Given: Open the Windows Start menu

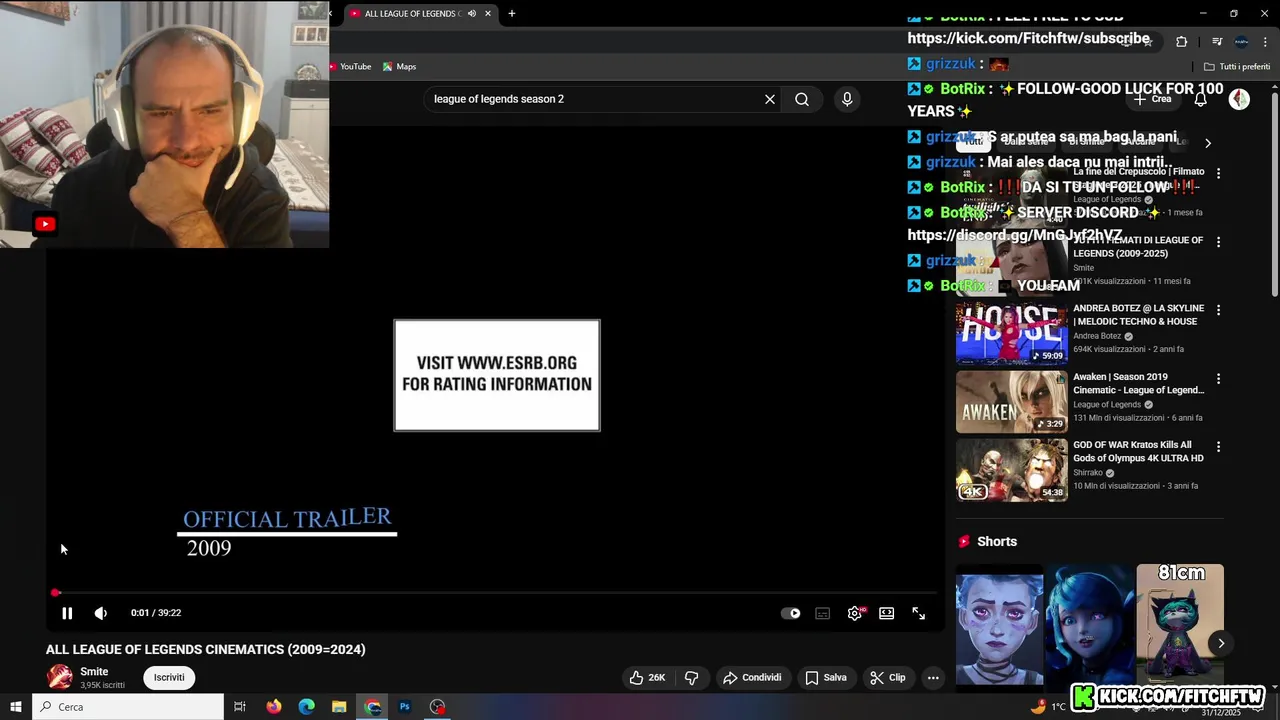Looking at the screenshot, I should tap(16, 707).
